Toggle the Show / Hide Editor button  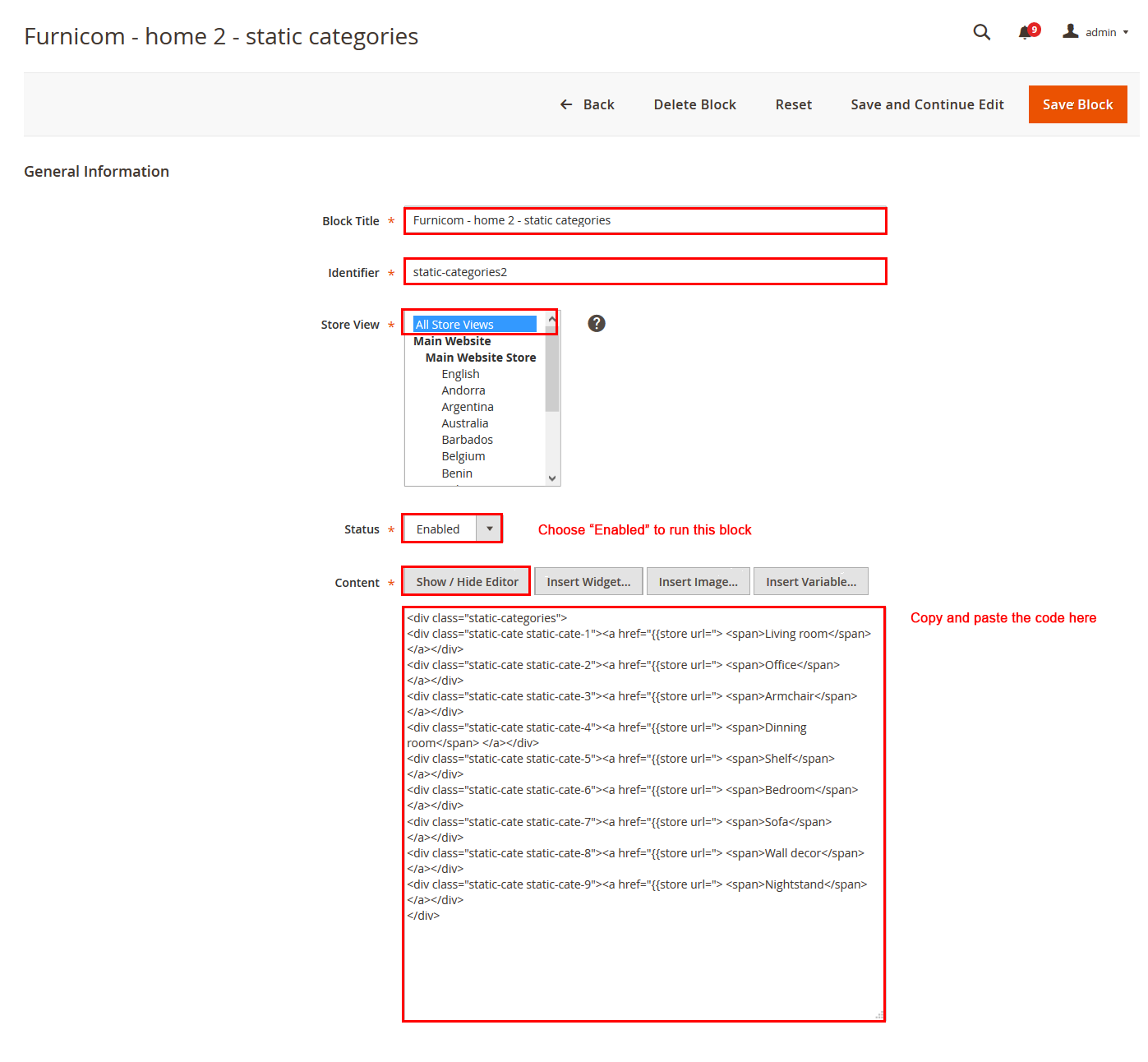pyautogui.click(x=467, y=582)
